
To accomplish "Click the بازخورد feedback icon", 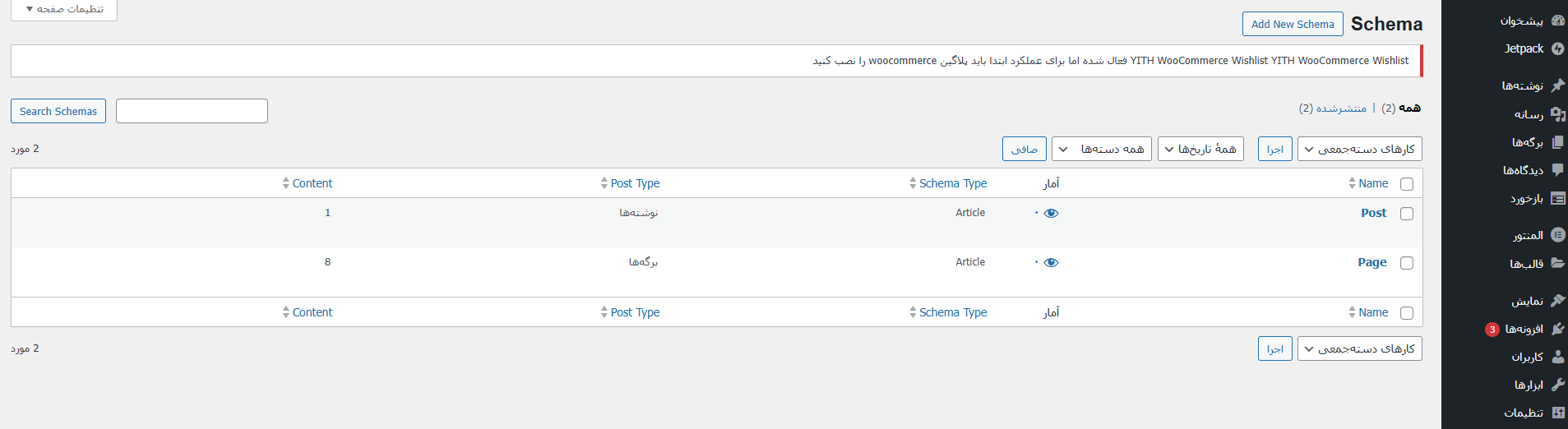I will (x=1557, y=198).
